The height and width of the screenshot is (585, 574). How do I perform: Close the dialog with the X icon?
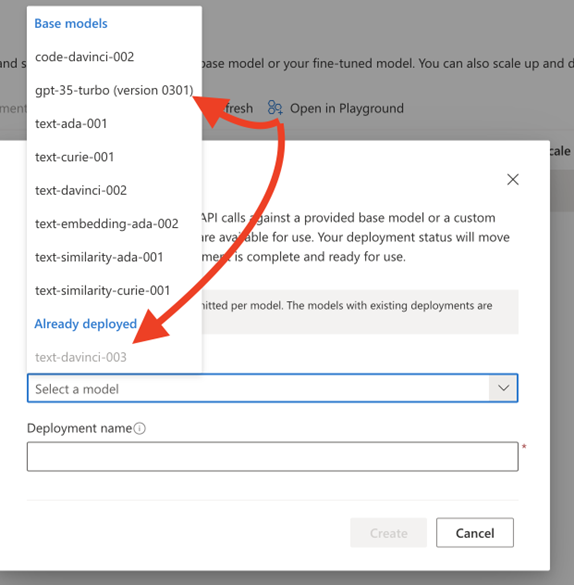click(513, 179)
